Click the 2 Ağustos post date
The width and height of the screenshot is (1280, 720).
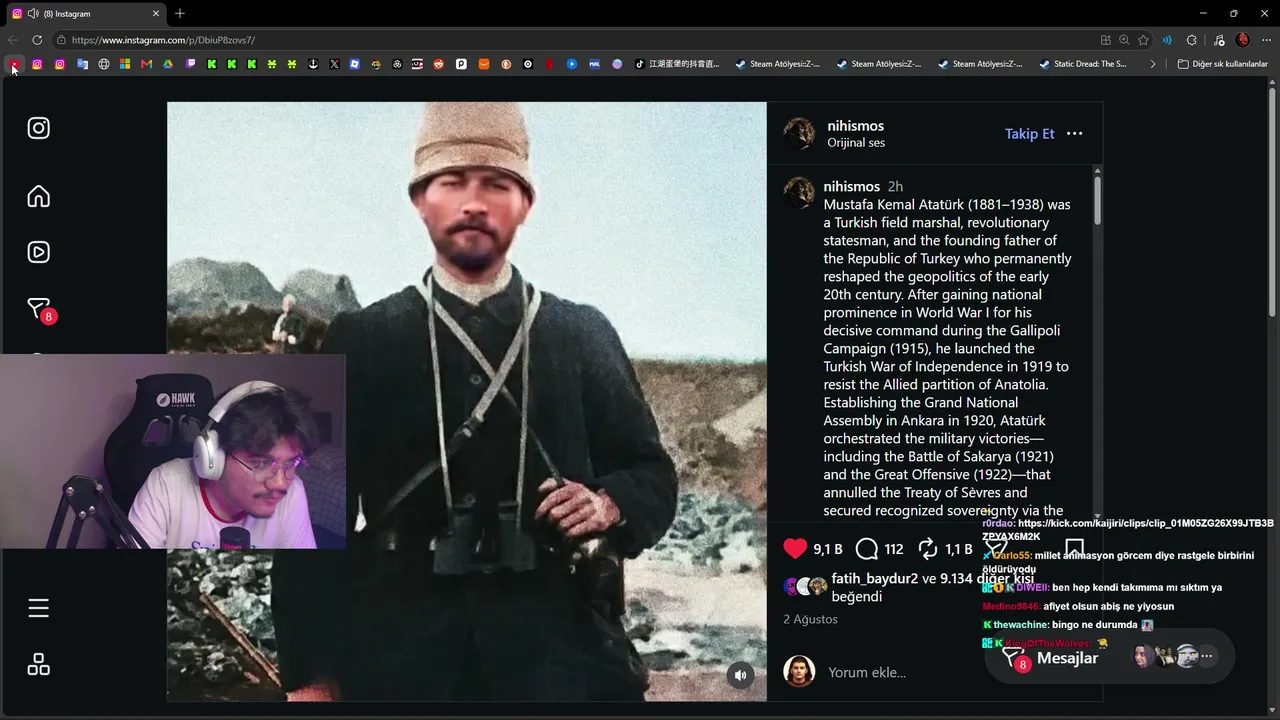coord(810,619)
